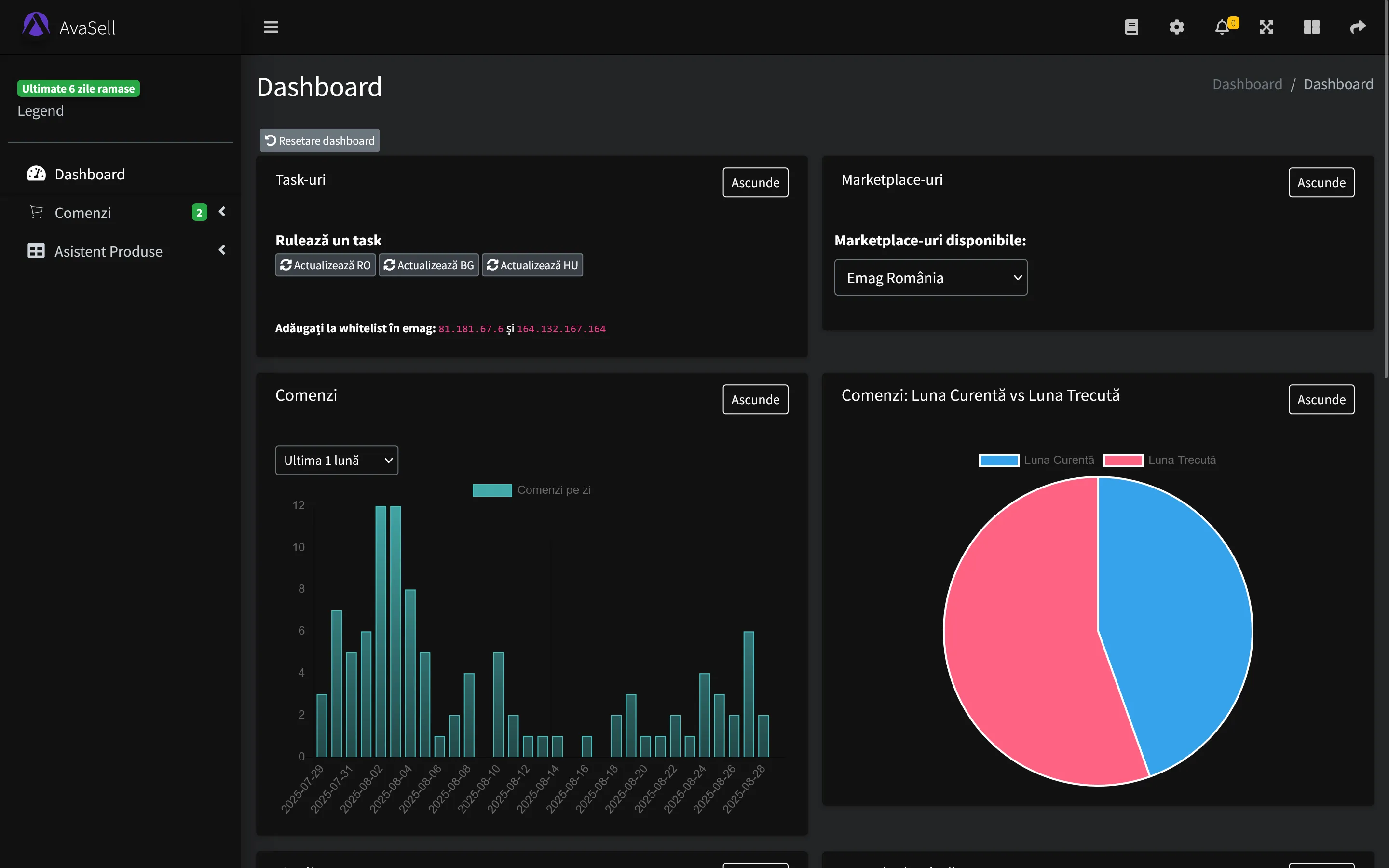The width and height of the screenshot is (1389, 868).
Task: Open settings gear icon in header
Action: pos(1176,27)
